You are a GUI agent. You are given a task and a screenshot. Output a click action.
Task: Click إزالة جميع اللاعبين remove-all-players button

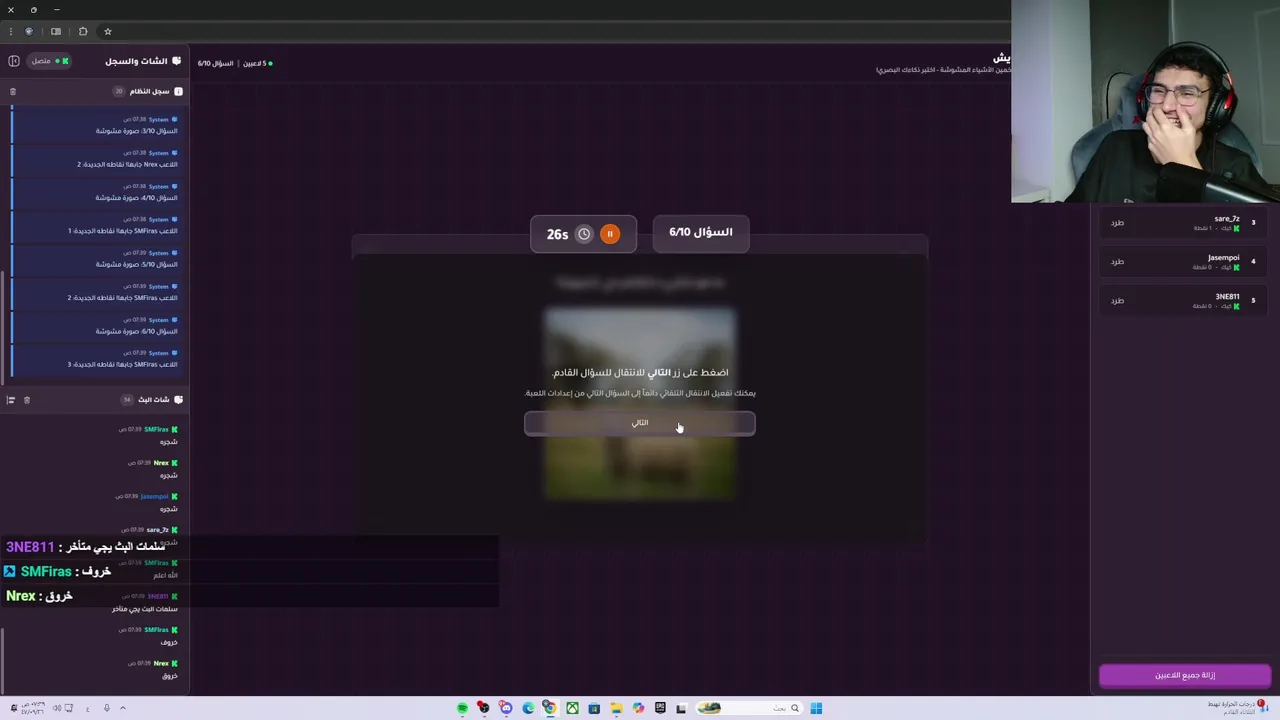click(x=1185, y=675)
